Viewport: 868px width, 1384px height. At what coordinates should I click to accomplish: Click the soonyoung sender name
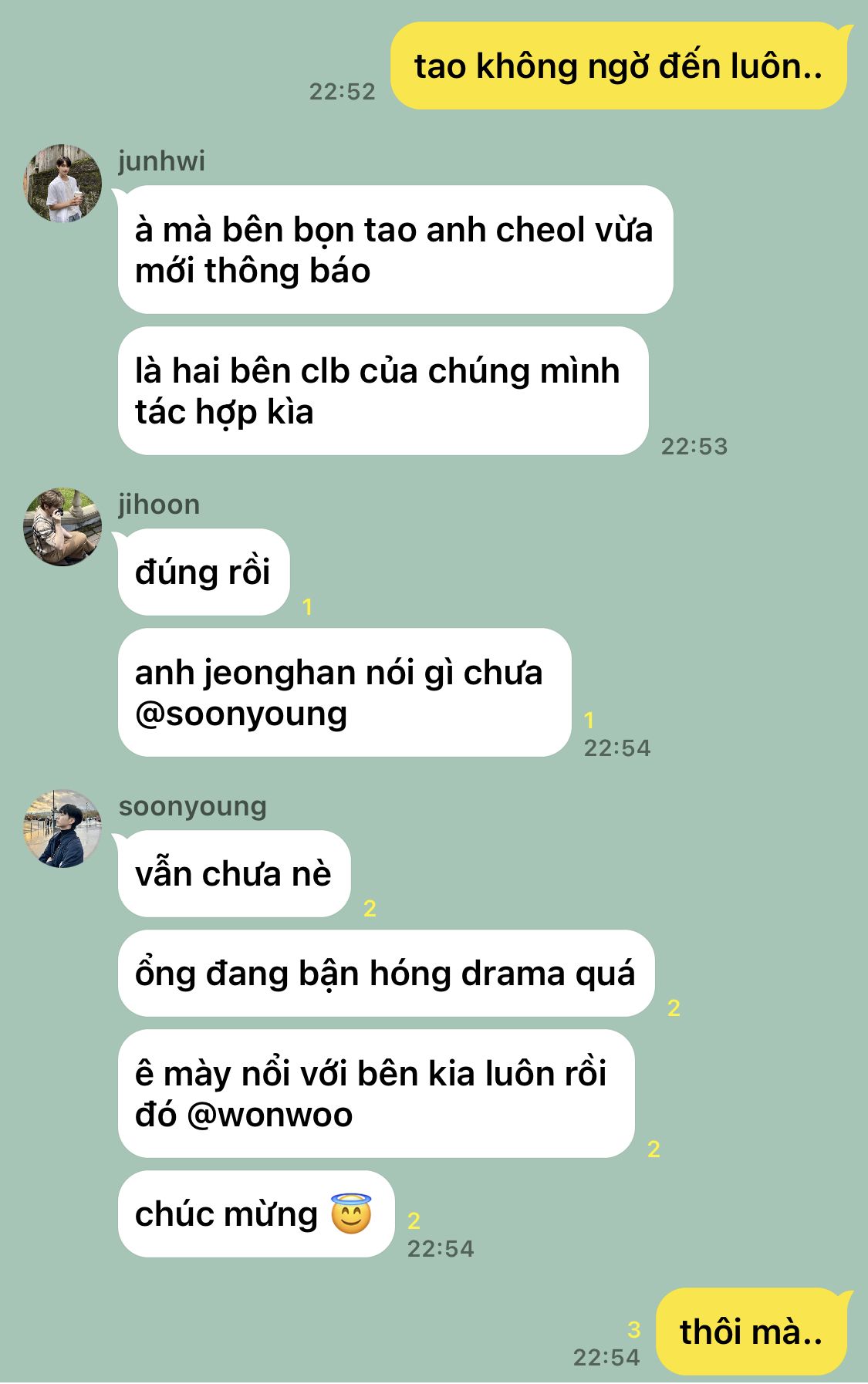[x=192, y=806]
